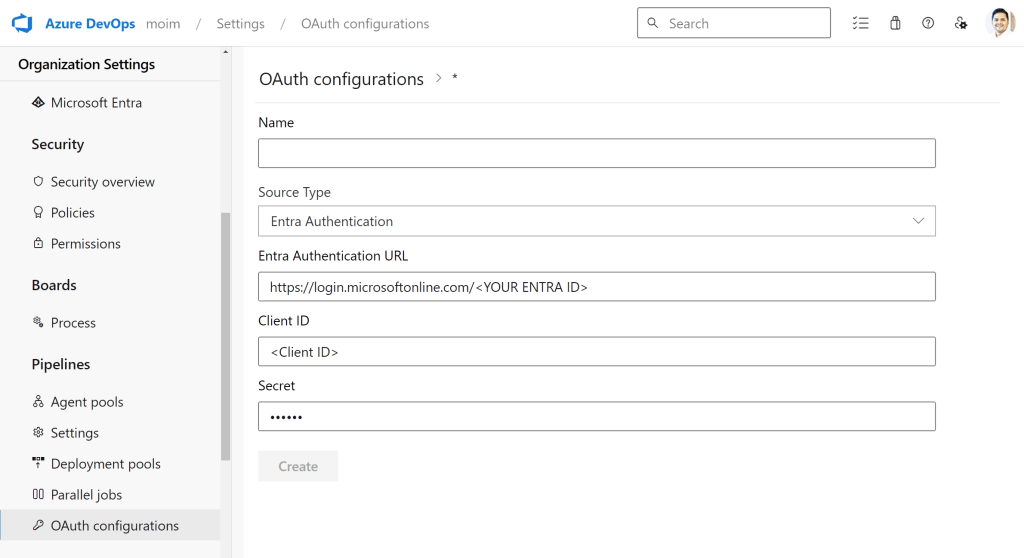This screenshot has height=558, width=1024.
Task: Click the sidebar vertical scrollbar
Action: [226, 335]
